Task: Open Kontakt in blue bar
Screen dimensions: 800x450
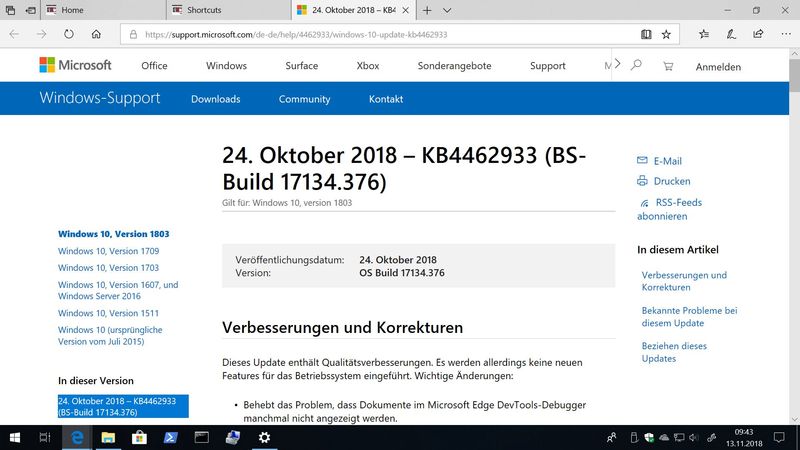Action: (x=386, y=99)
